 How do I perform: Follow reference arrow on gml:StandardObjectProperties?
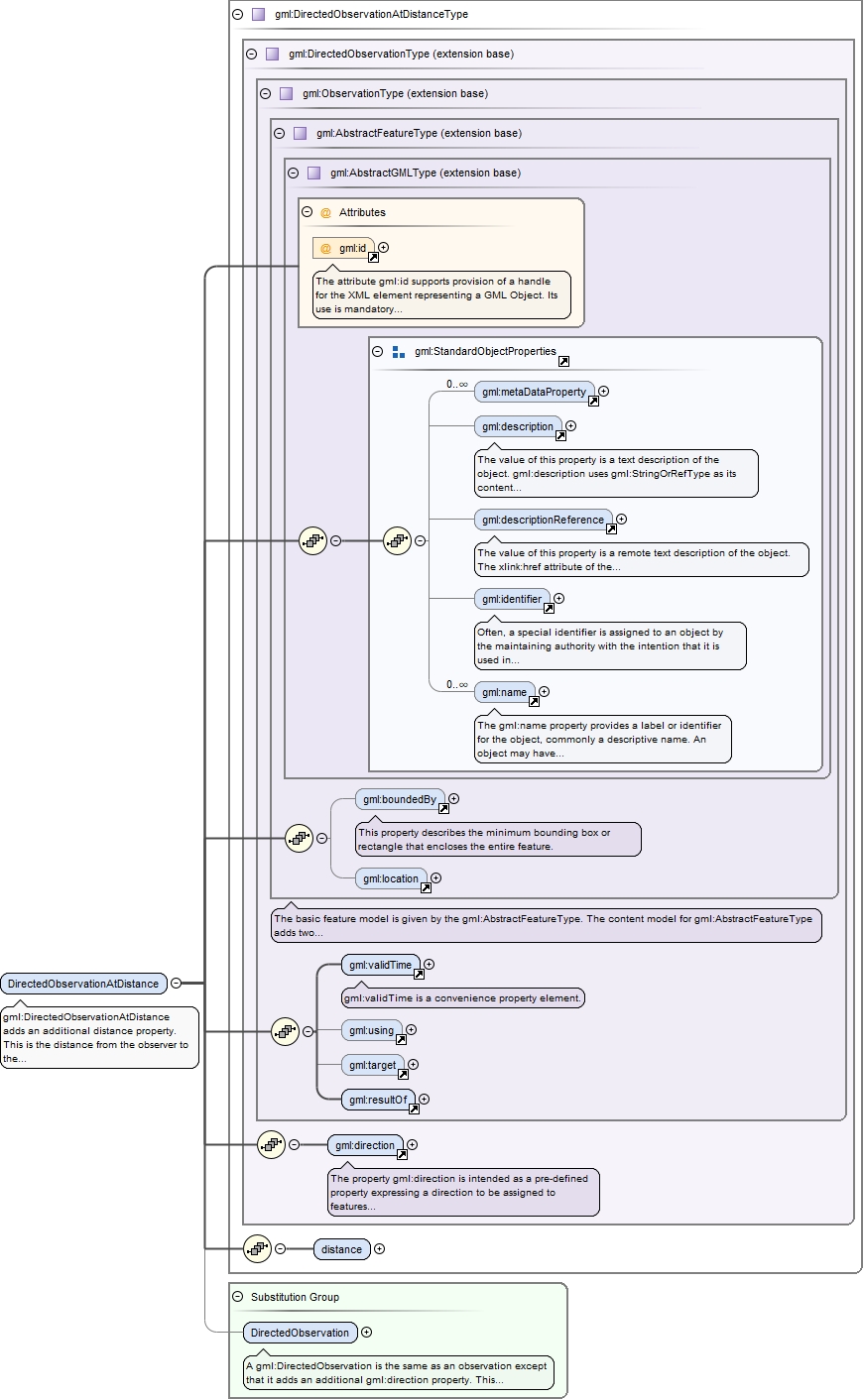[563, 361]
